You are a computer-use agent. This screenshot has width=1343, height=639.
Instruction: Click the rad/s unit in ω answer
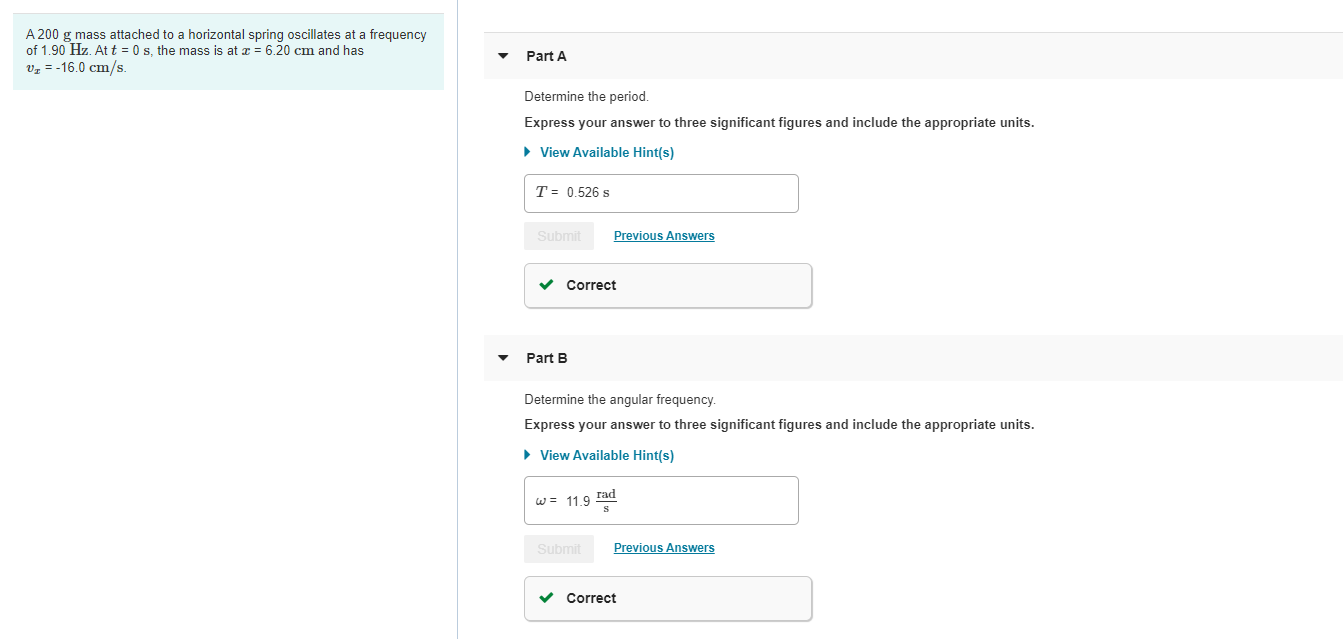(x=606, y=500)
